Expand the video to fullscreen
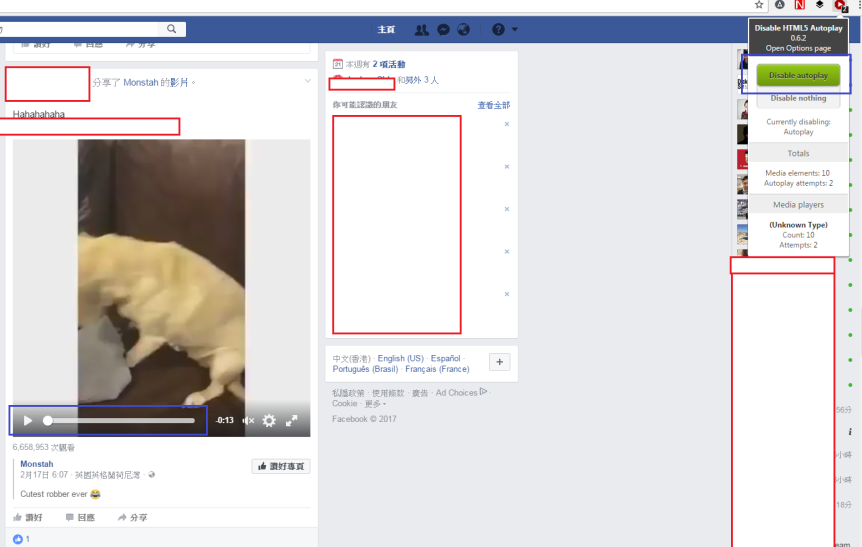This screenshot has width=862, height=547. tap(292, 421)
